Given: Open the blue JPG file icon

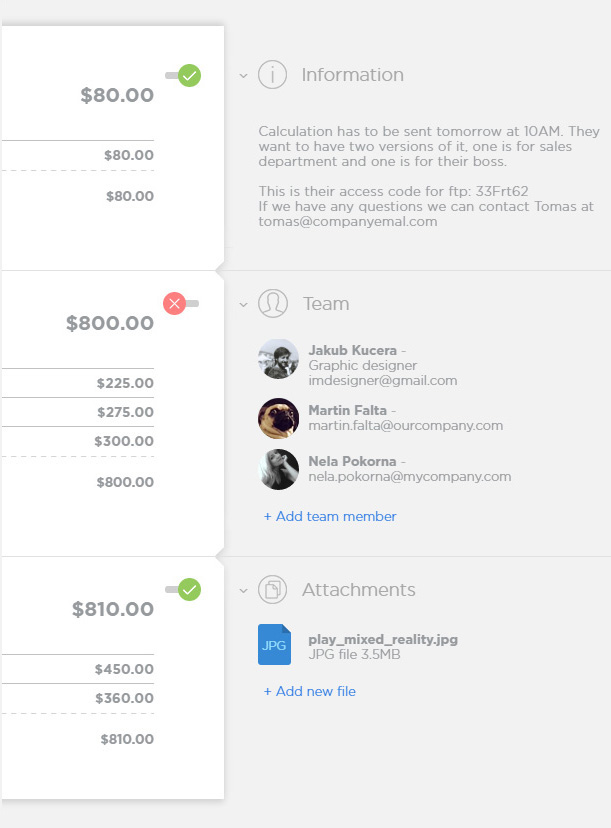Looking at the screenshot, I should point(274,644).
